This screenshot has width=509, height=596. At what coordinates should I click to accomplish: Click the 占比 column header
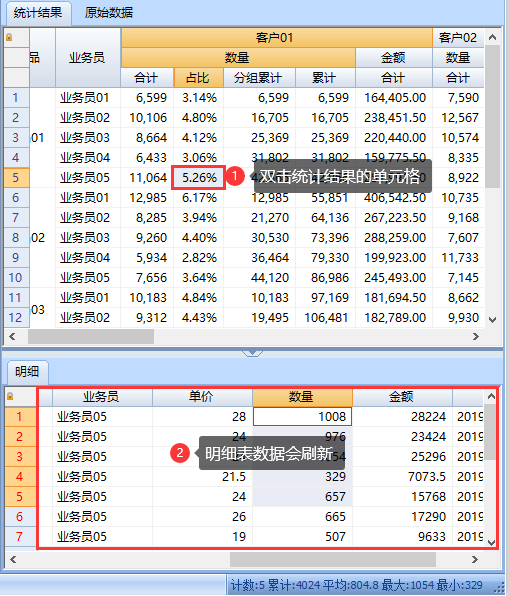pyautogui.click(x=198, y=78)
